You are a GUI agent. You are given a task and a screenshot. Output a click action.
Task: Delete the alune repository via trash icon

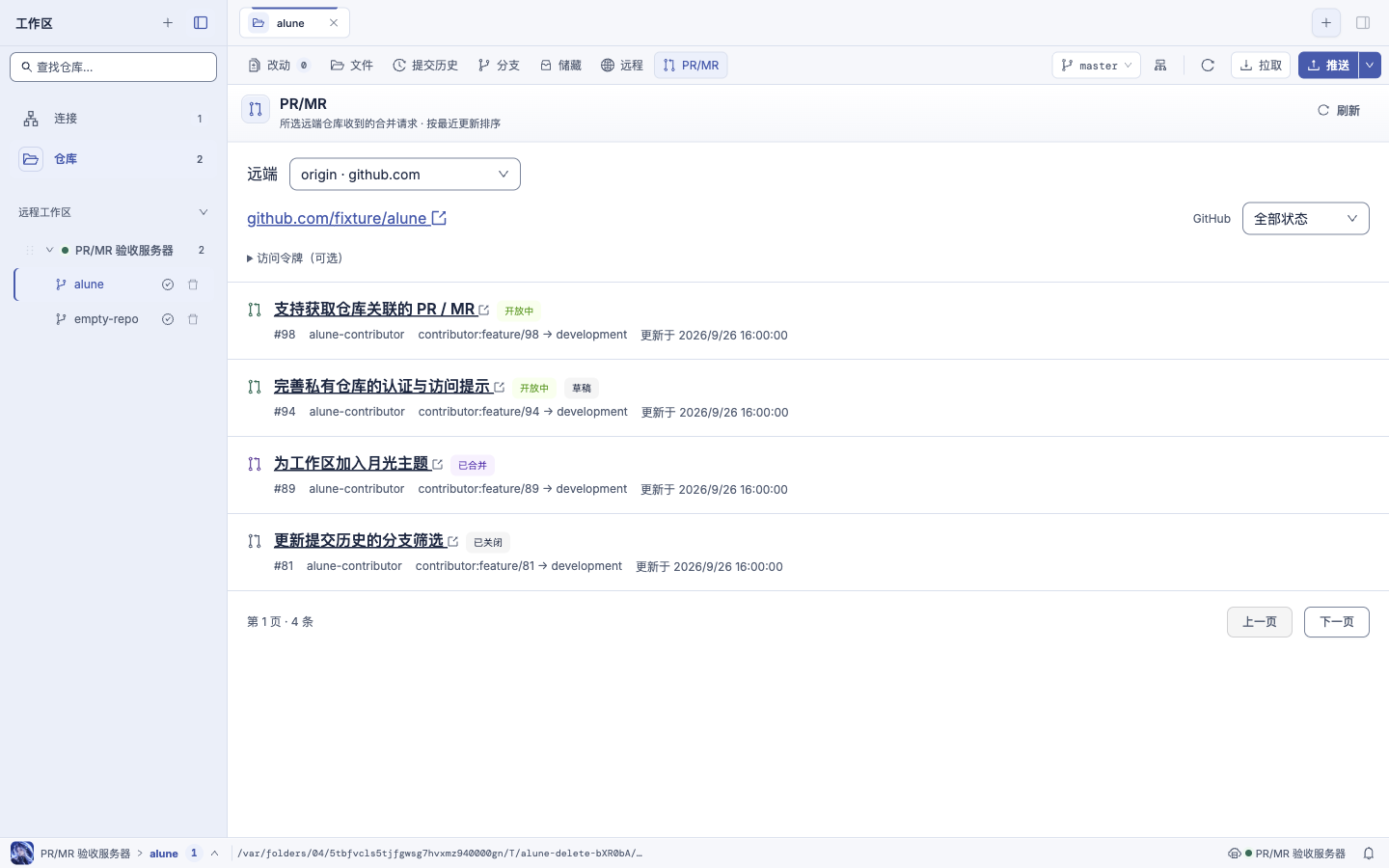point(193,285)
